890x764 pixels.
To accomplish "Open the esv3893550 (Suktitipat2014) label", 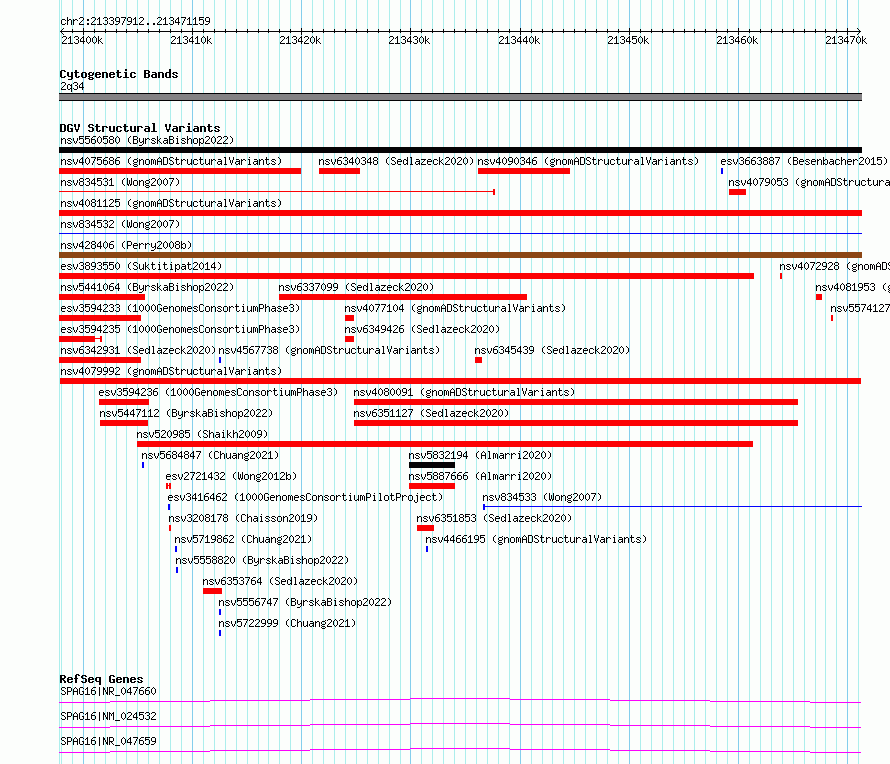I will tap(141, 266).
